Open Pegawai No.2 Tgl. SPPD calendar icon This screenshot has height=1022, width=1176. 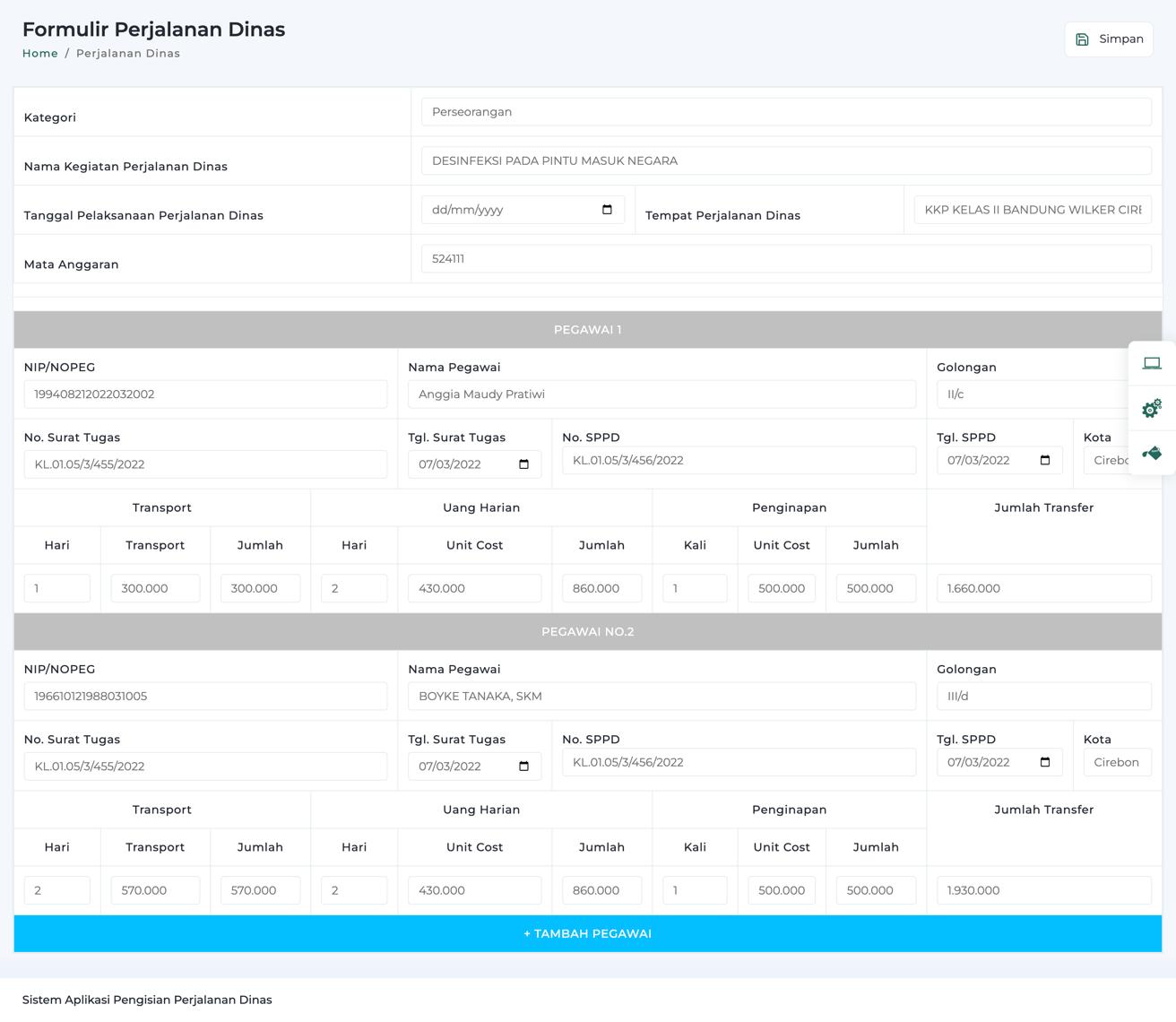tap(1045, 762)
